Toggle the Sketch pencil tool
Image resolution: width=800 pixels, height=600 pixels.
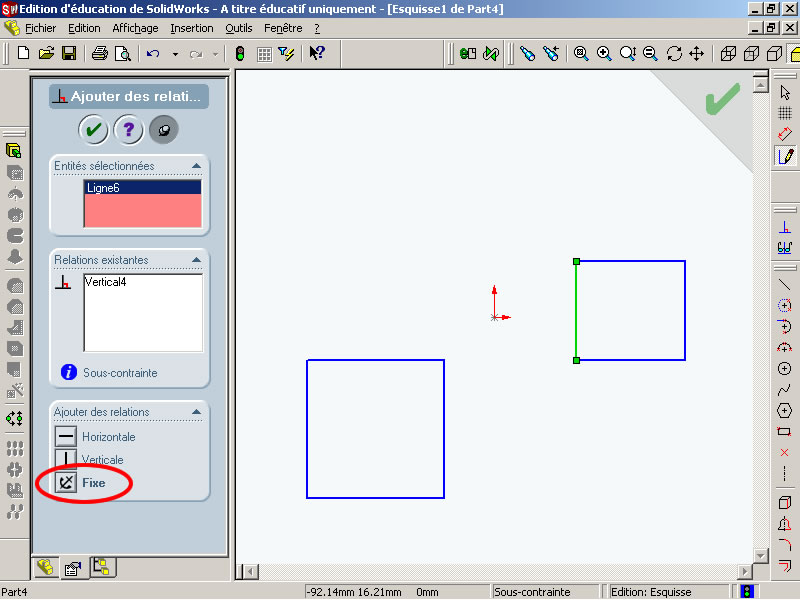coord(785,156)
